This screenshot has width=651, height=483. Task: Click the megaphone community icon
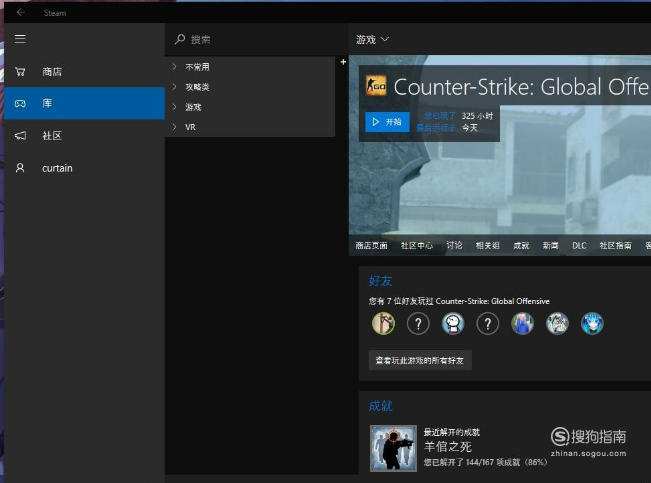point(20,135)
